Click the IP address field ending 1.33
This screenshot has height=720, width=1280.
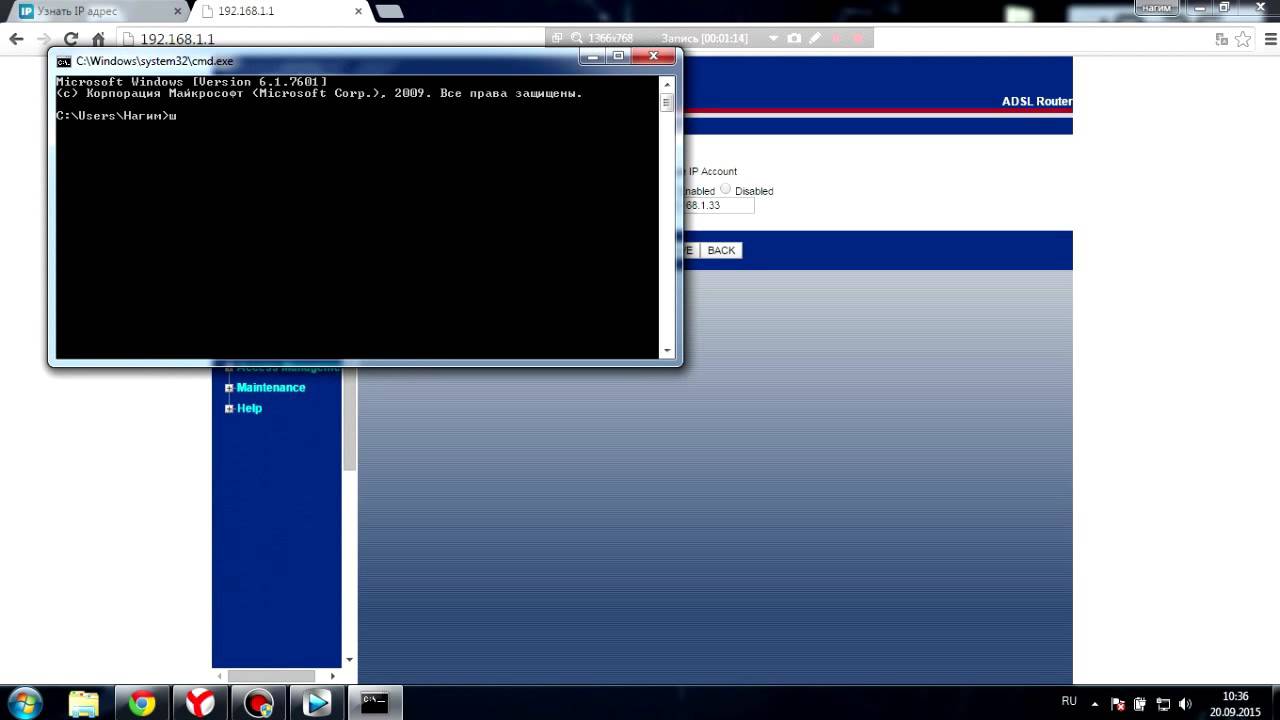coord(717,205)
